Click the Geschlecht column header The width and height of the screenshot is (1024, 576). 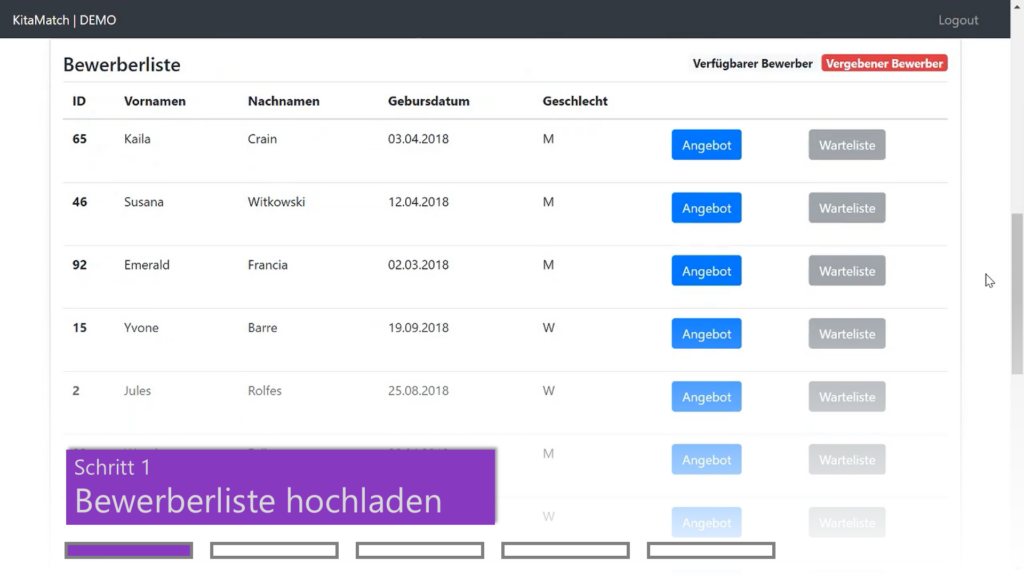point(575,101)
